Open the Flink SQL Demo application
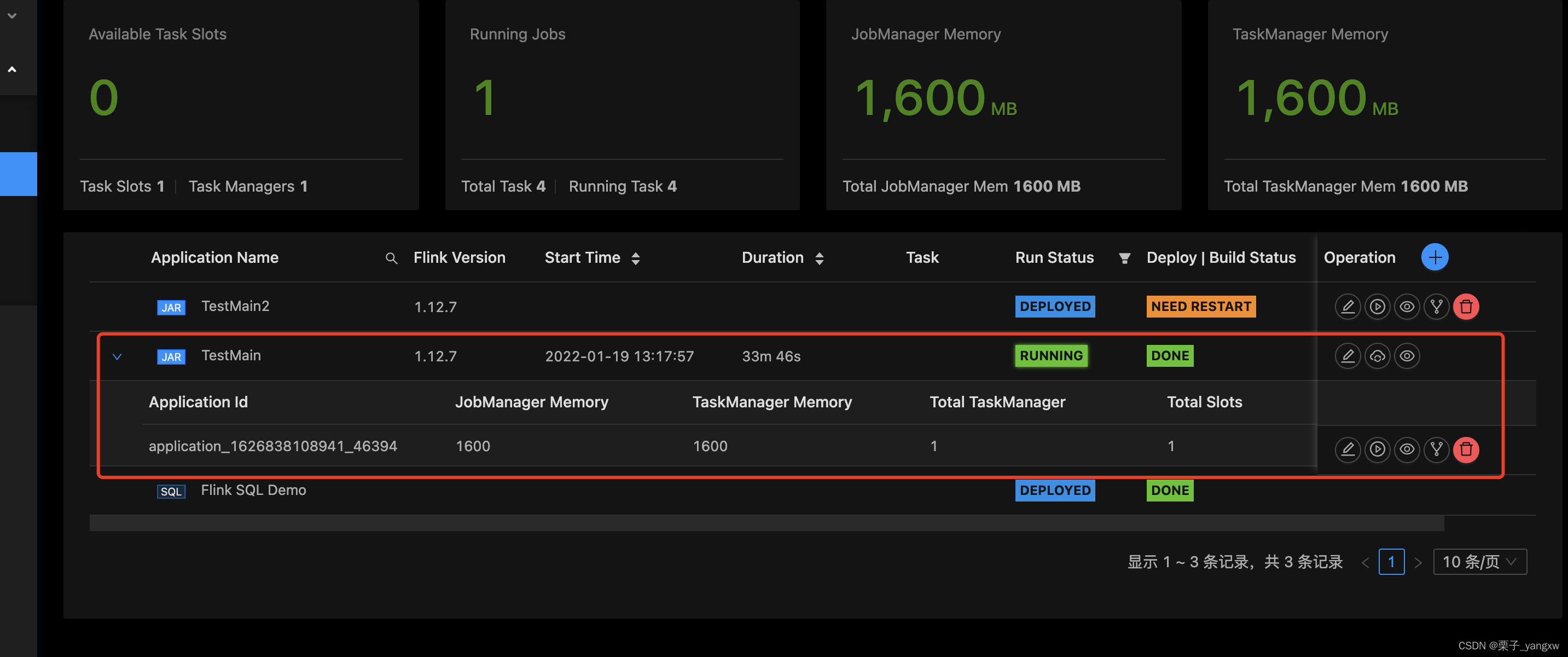The image size is (1568, 657). [253, 489]
